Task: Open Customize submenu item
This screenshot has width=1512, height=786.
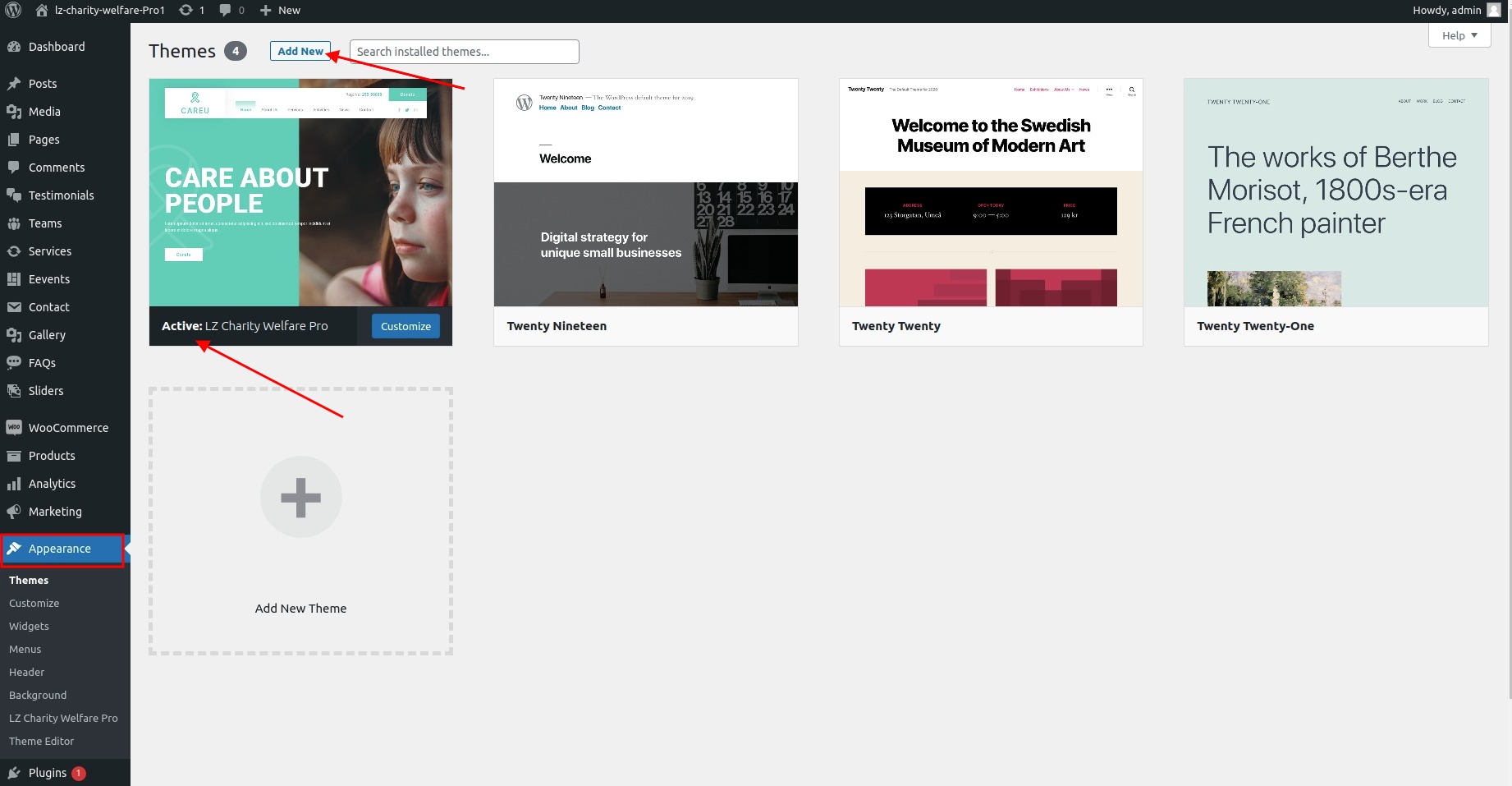Action: tap(34, 603)
